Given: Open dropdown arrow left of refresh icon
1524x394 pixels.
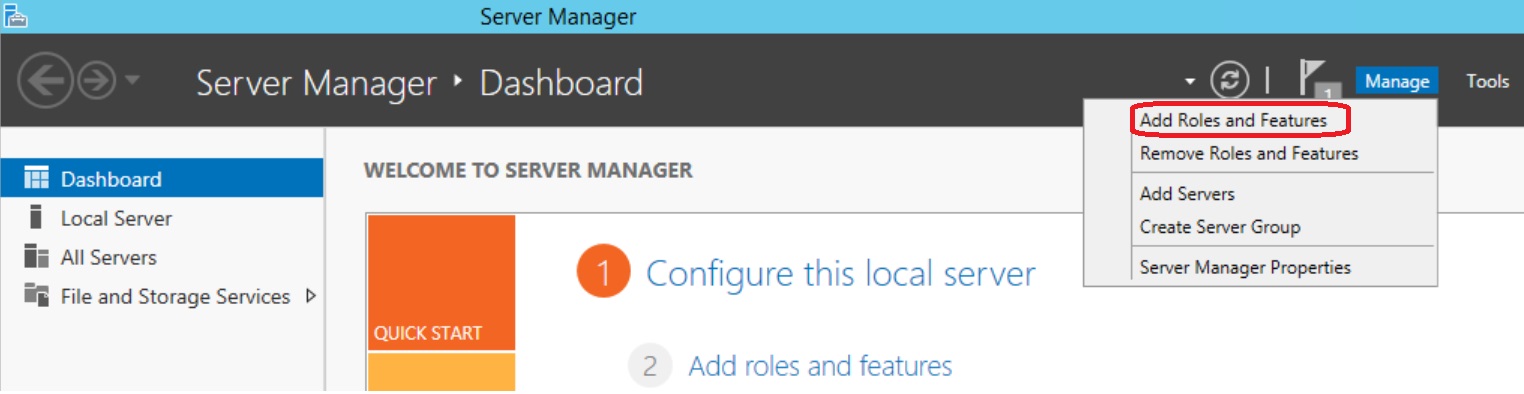Looking at the screenshot, I should pos(1189,81).
